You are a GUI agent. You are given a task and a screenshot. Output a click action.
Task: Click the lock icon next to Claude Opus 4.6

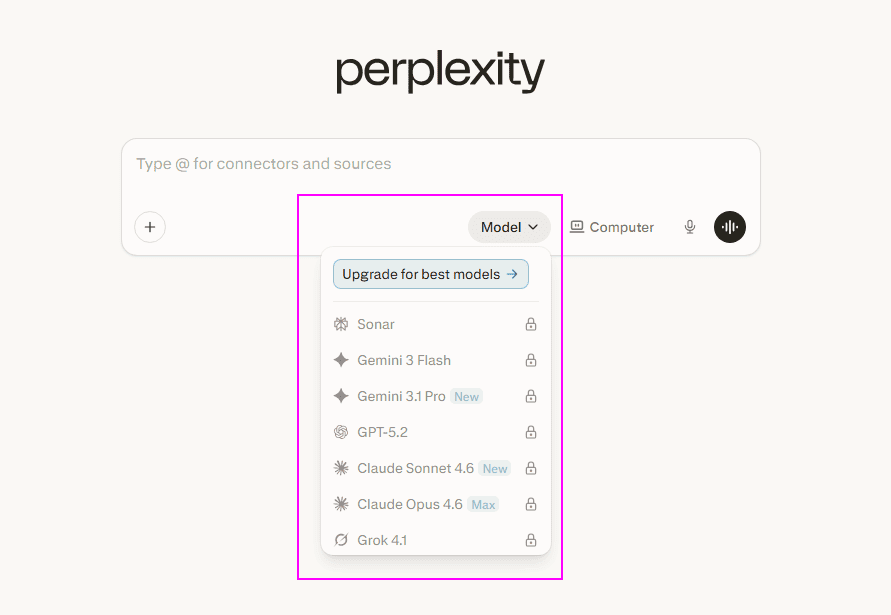530,503
